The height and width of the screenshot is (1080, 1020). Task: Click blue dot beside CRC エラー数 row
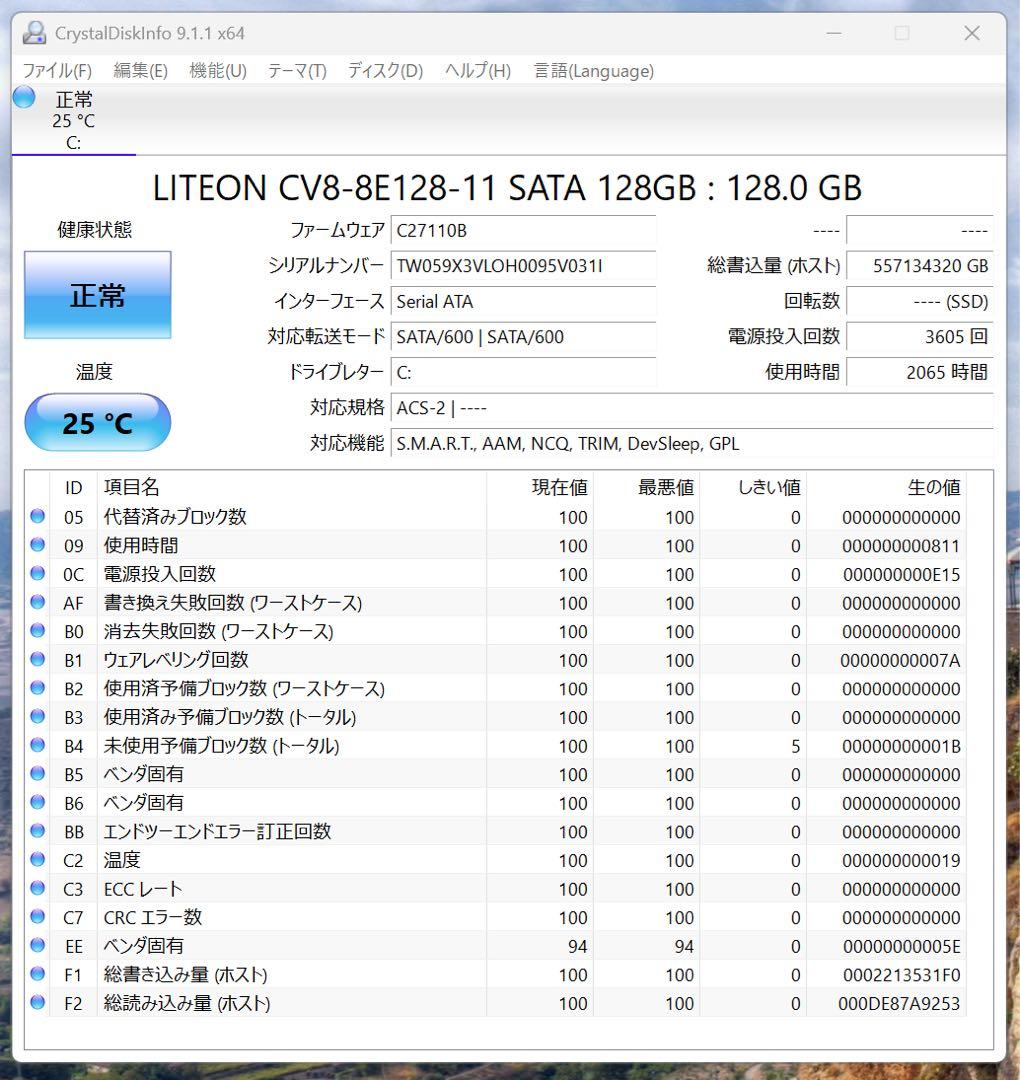coord(37,917)
